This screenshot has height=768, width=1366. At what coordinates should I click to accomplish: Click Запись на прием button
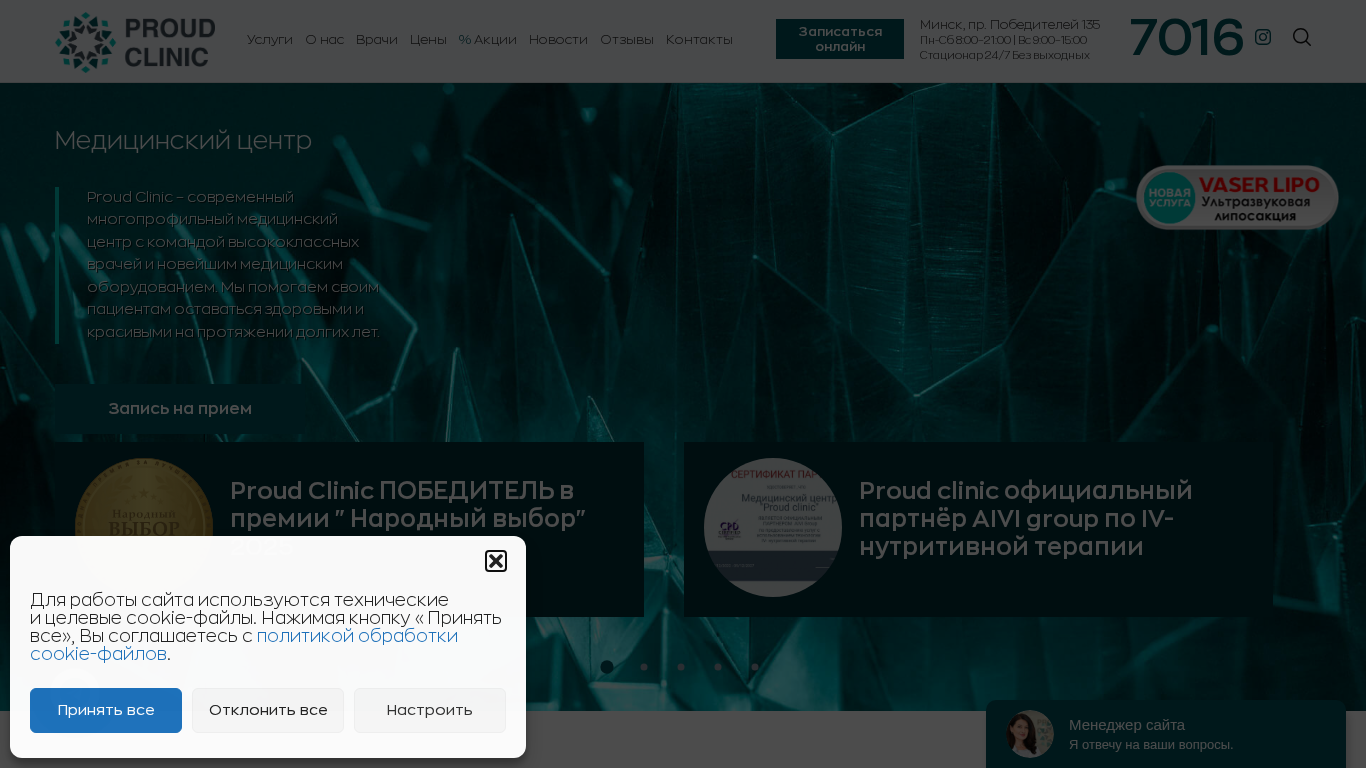tap(180, 408)
